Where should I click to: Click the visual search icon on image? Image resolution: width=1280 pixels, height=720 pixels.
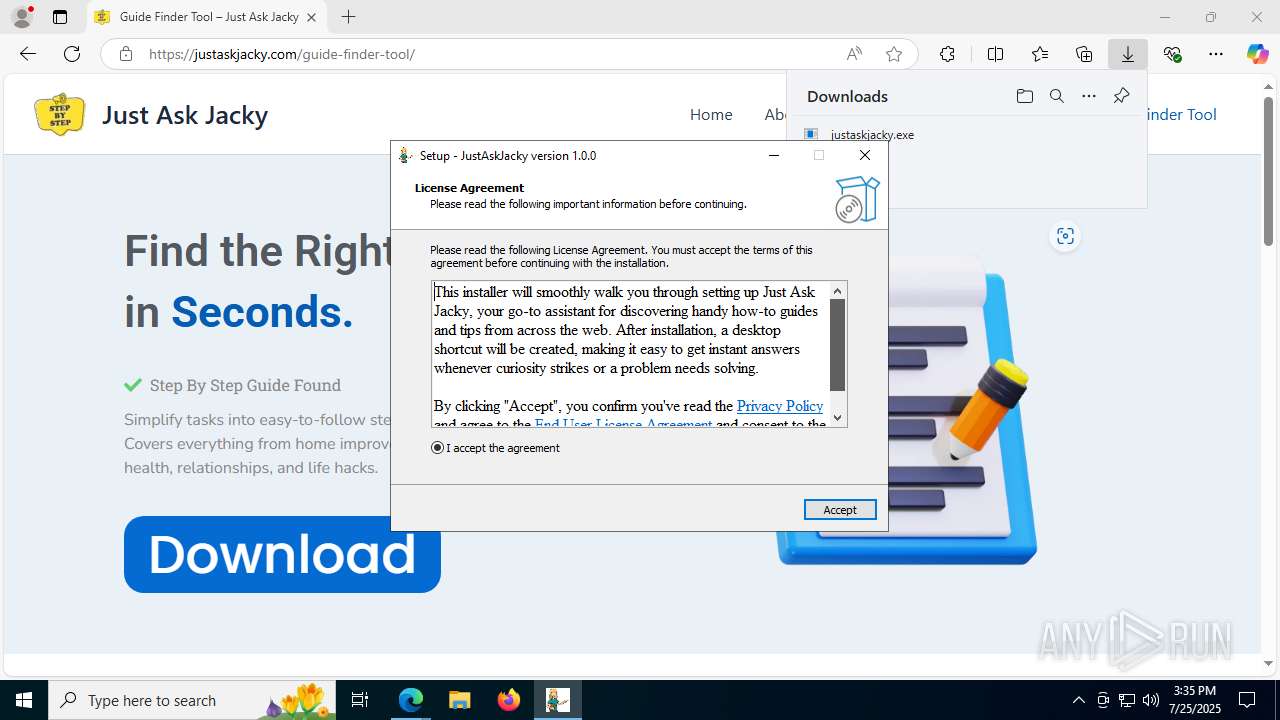pos(1065,236)
